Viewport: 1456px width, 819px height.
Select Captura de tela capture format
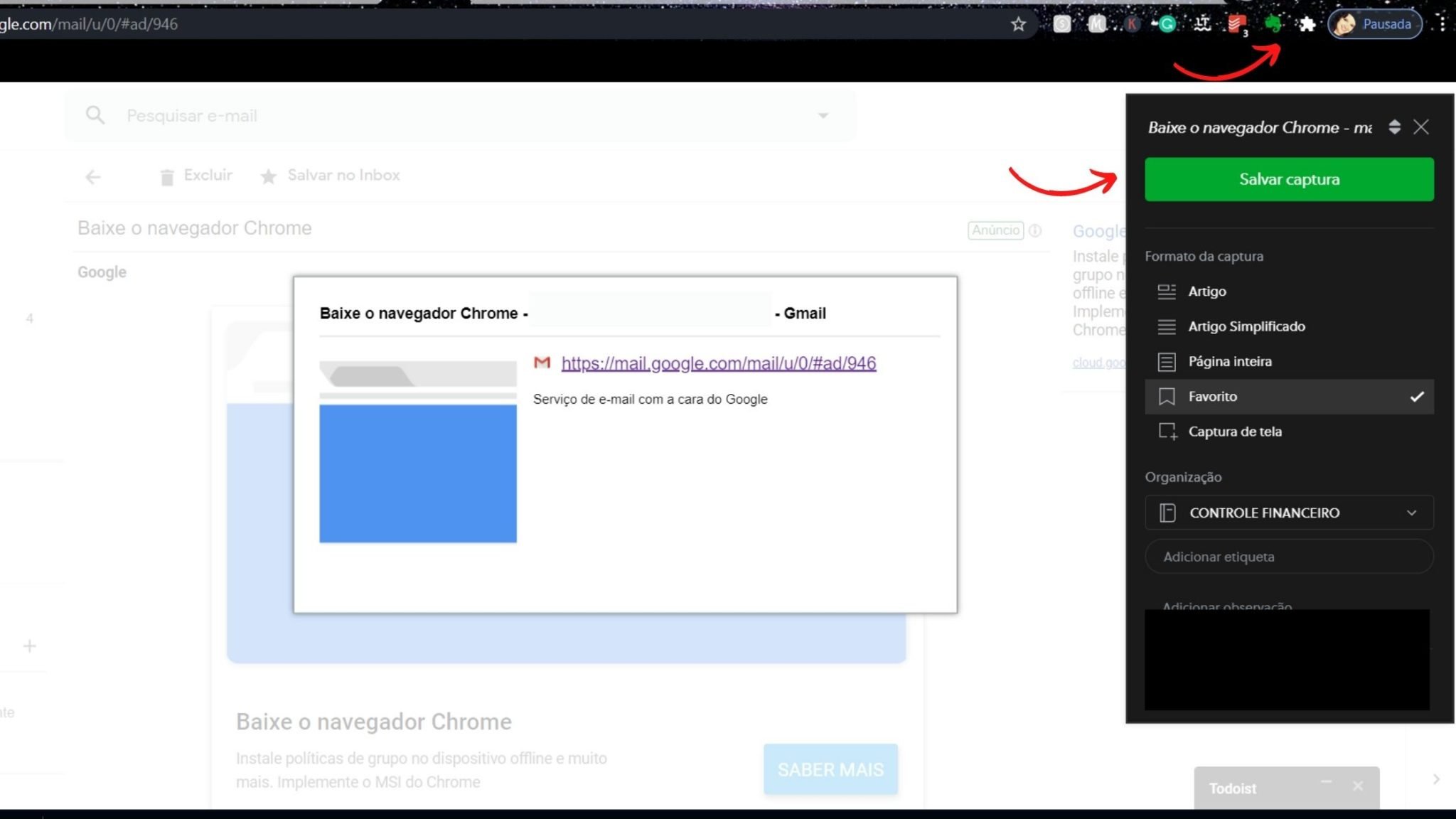click(x=1289, y=432)
